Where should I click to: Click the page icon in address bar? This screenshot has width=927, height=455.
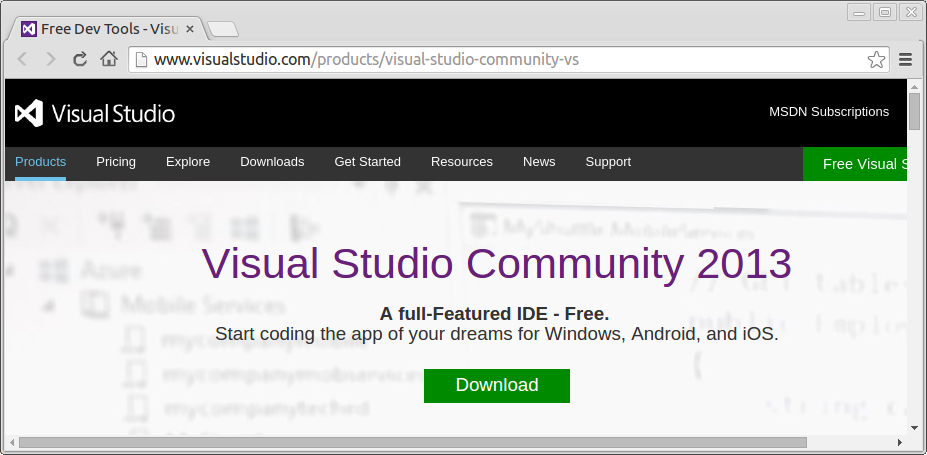[x=141, y=60]
